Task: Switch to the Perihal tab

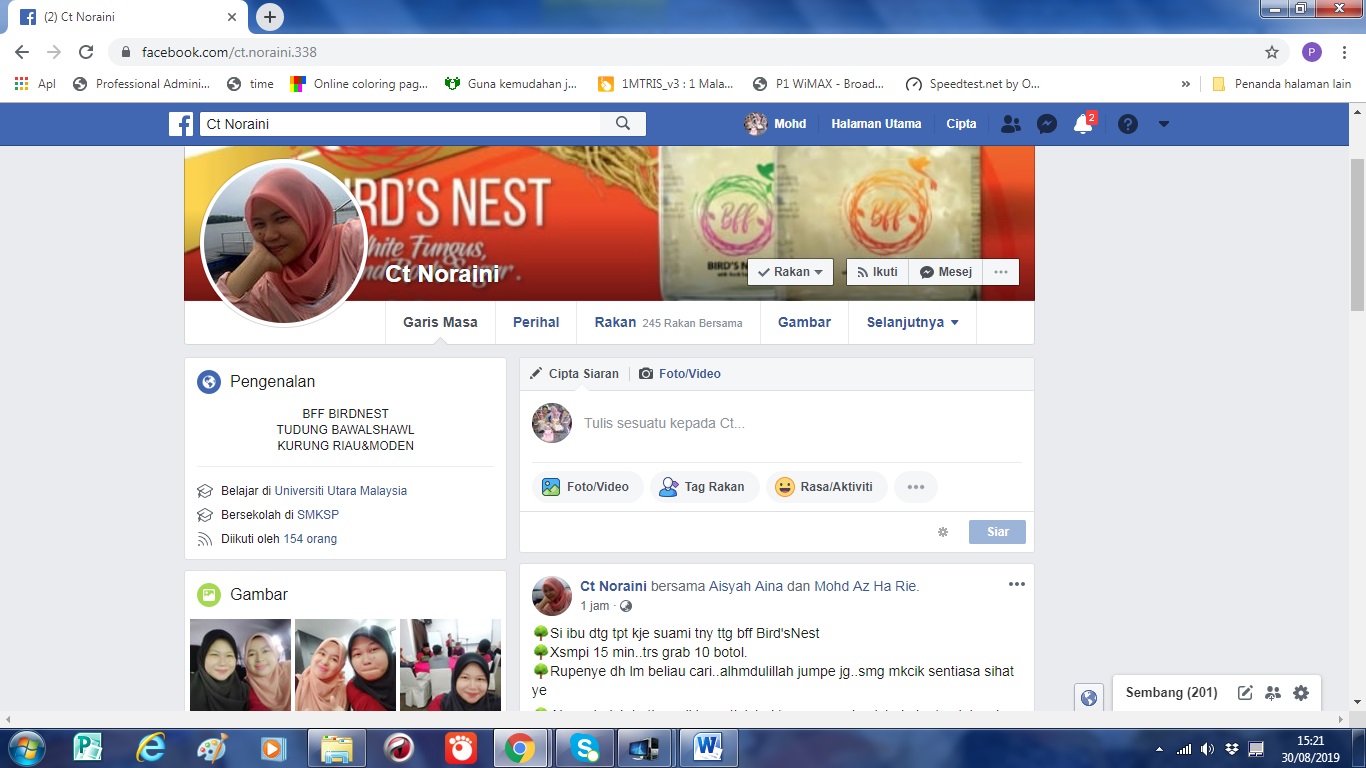Action: (x=536, y=322)
